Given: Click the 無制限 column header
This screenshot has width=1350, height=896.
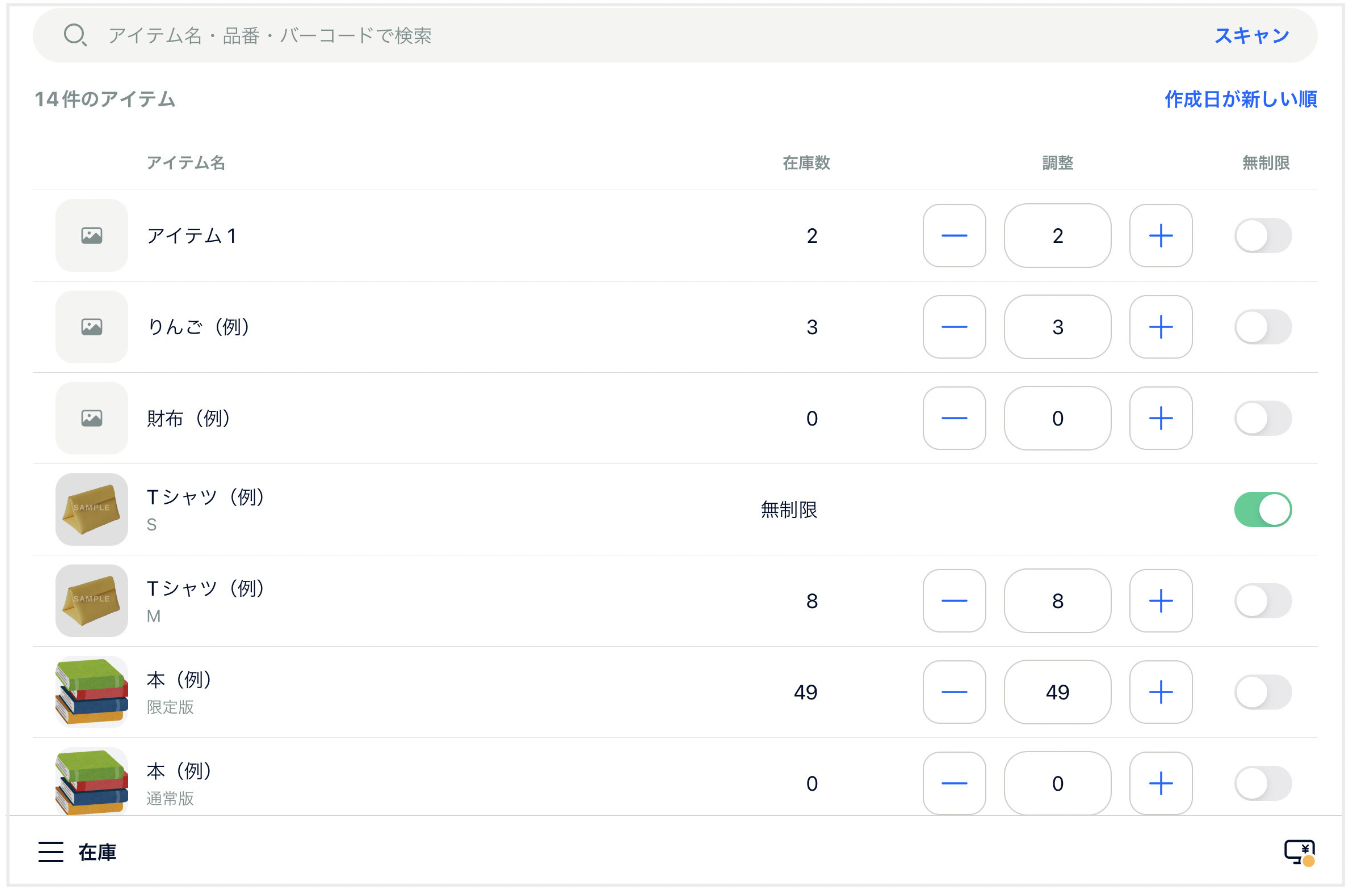Looking at the screenshot, I should [1265, 163].
